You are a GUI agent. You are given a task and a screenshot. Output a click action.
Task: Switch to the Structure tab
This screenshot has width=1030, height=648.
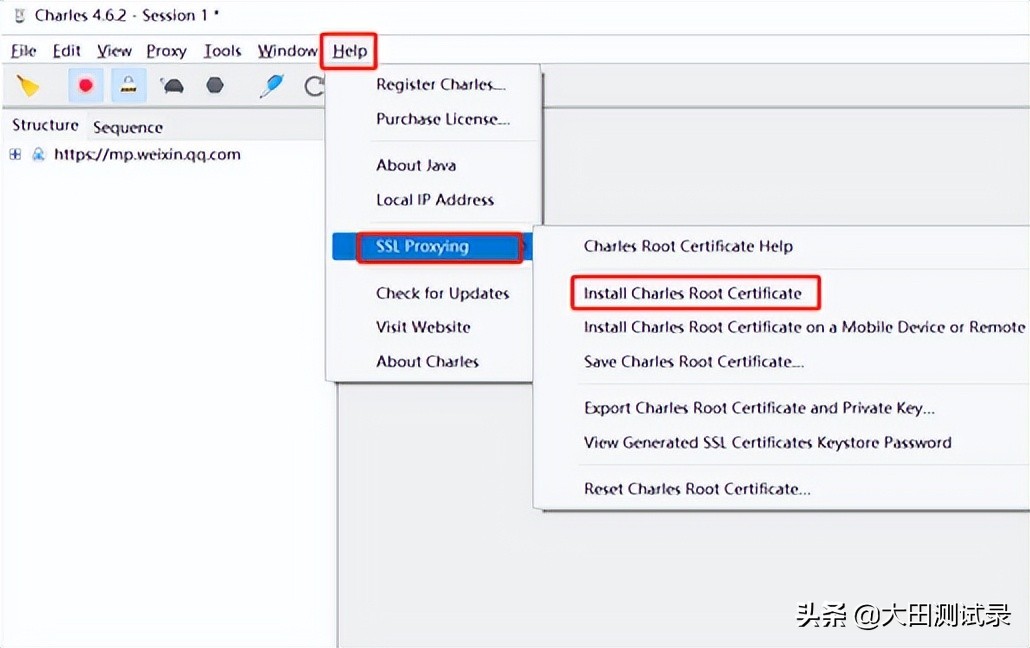click(45, 125)
